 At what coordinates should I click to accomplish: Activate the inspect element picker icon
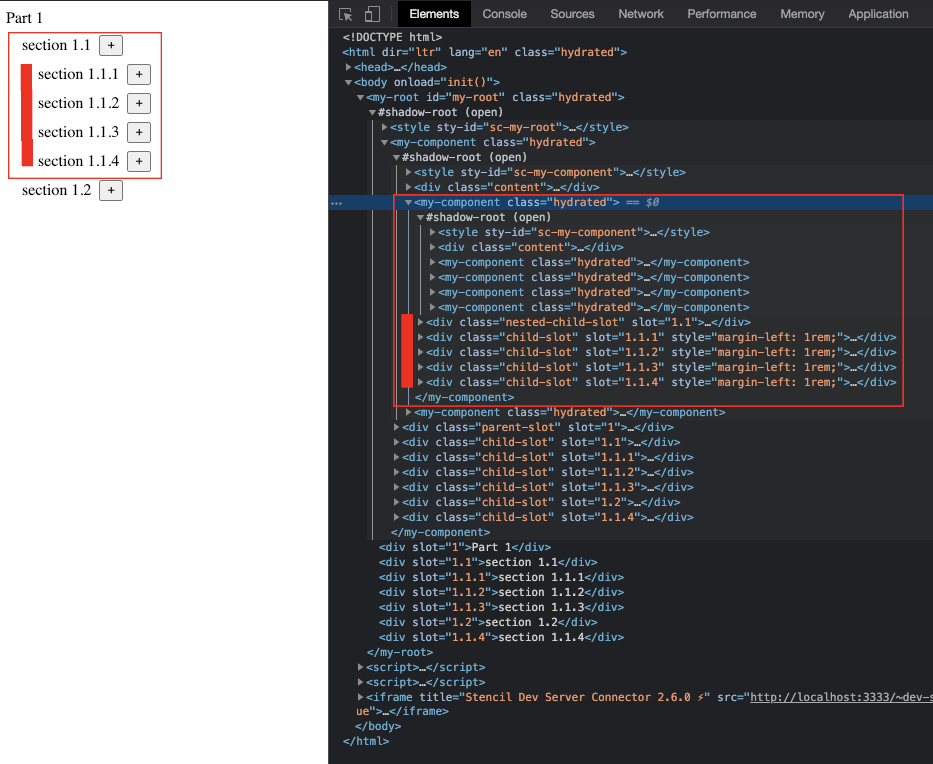(x=346, y=14)
